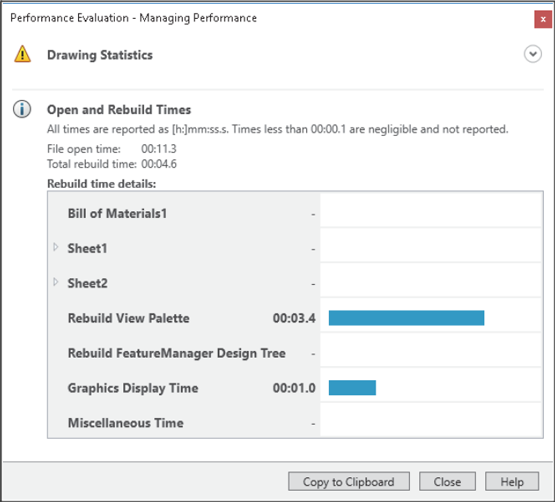The width and height of the screenshot is (555, 502).
Task: Select the Sheet1 row label
Action: 87,249
